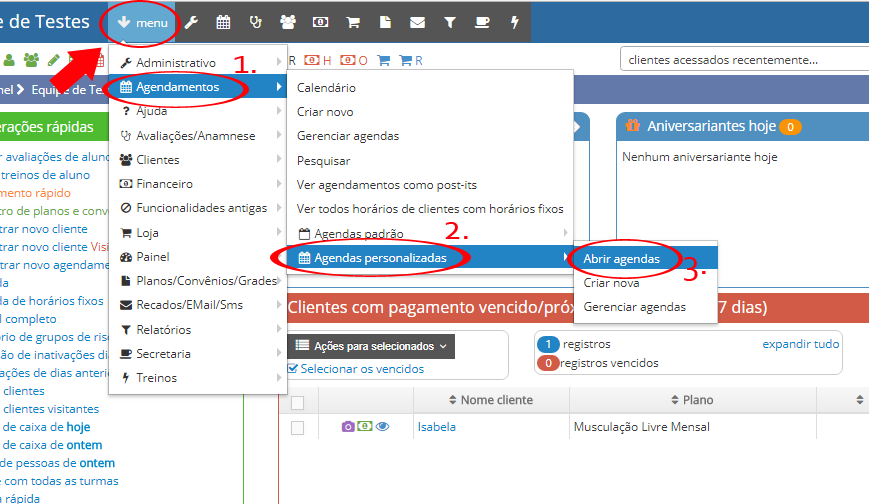869x504 pixels.
Task: Open the "Ações para selecionados" dropdown
Action: (371, 346)
